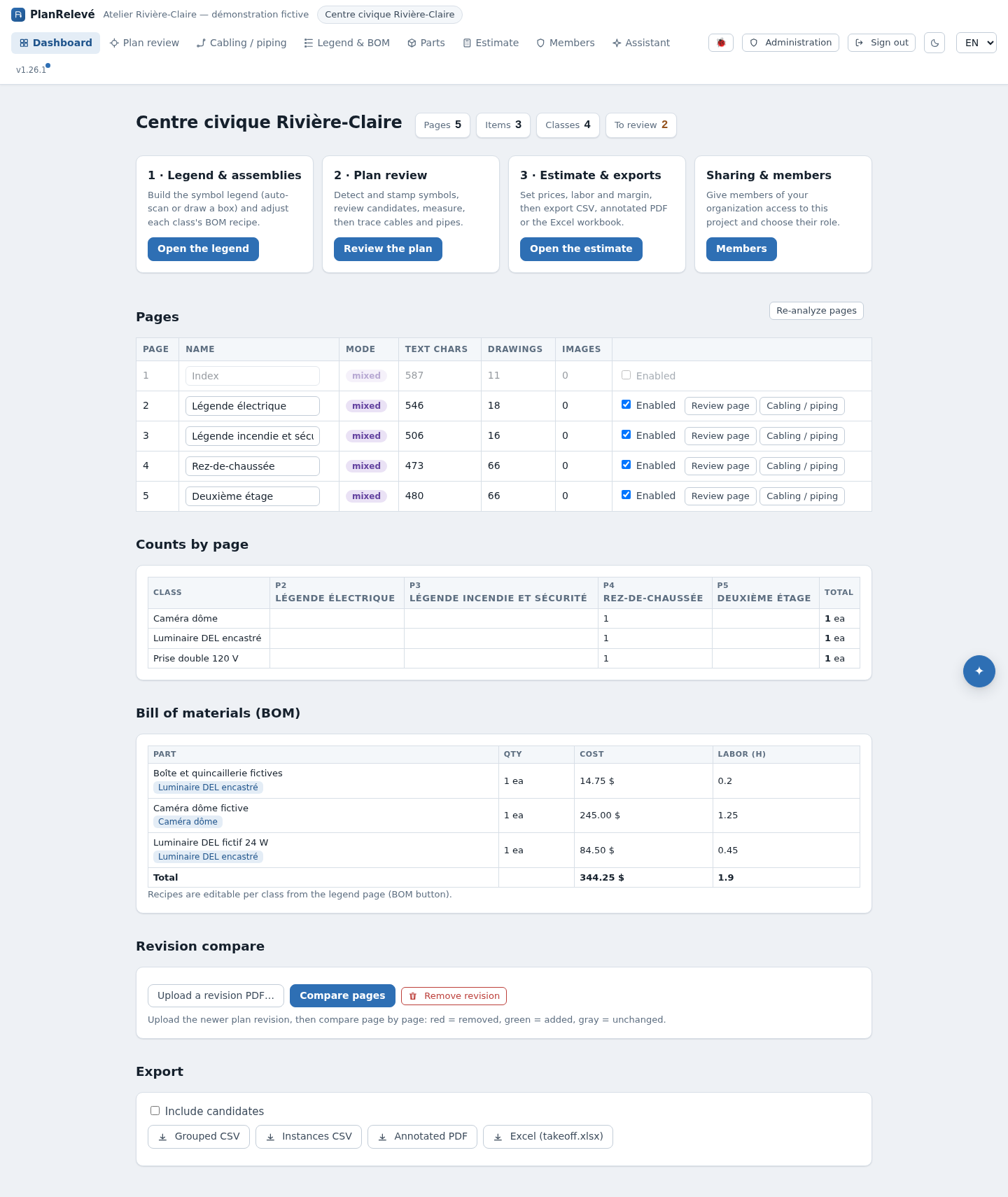Click the trash icon on Remove revision
The height and width of the screenshot is (1197, 1008).
pos(413,996)
